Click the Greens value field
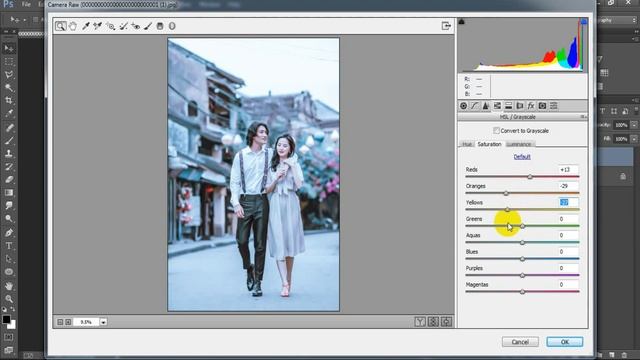The width and height of the screenshot is (640, 360). pos(568,219)
